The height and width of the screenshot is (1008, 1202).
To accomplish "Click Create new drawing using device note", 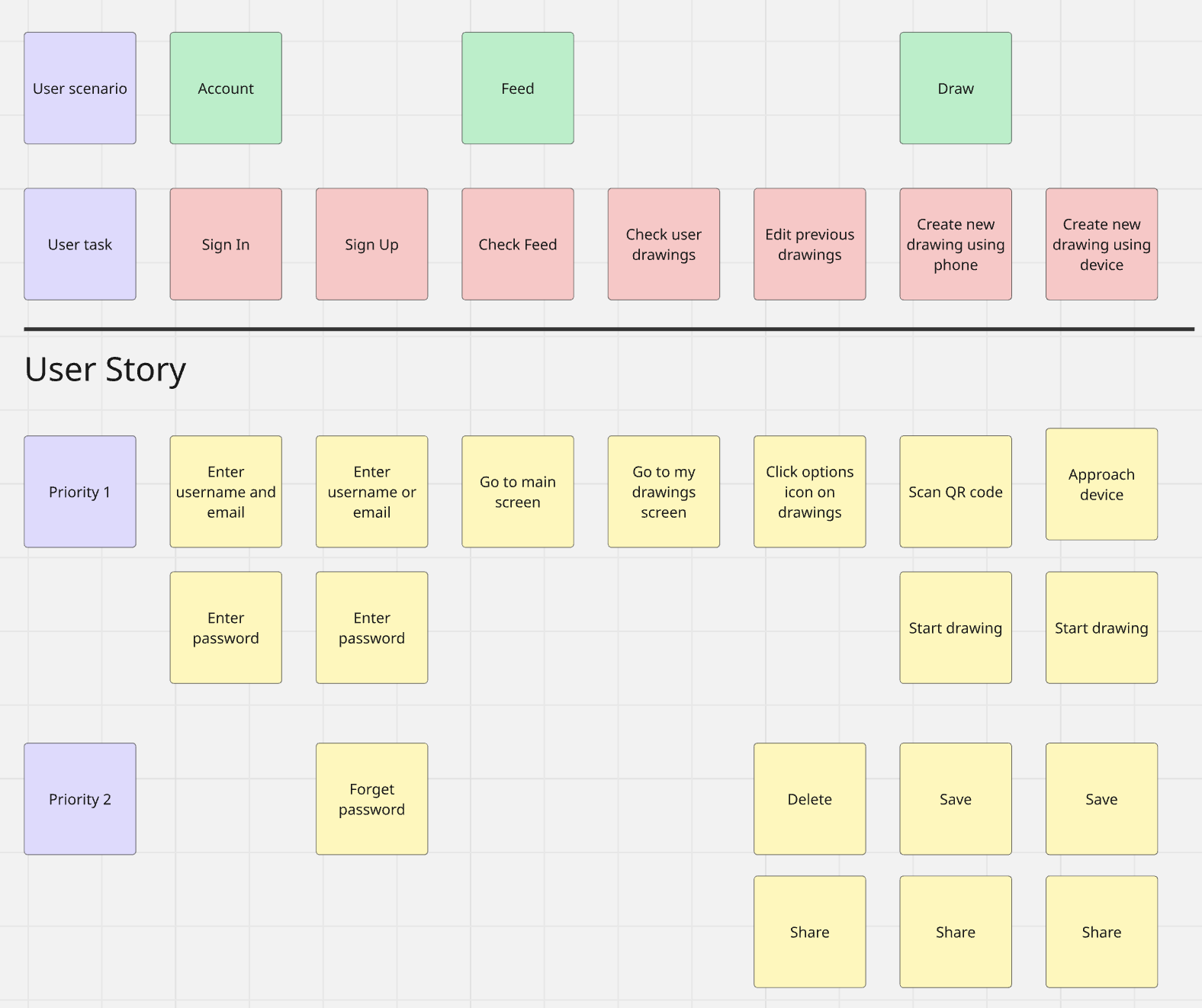I will click(1101, 244).
